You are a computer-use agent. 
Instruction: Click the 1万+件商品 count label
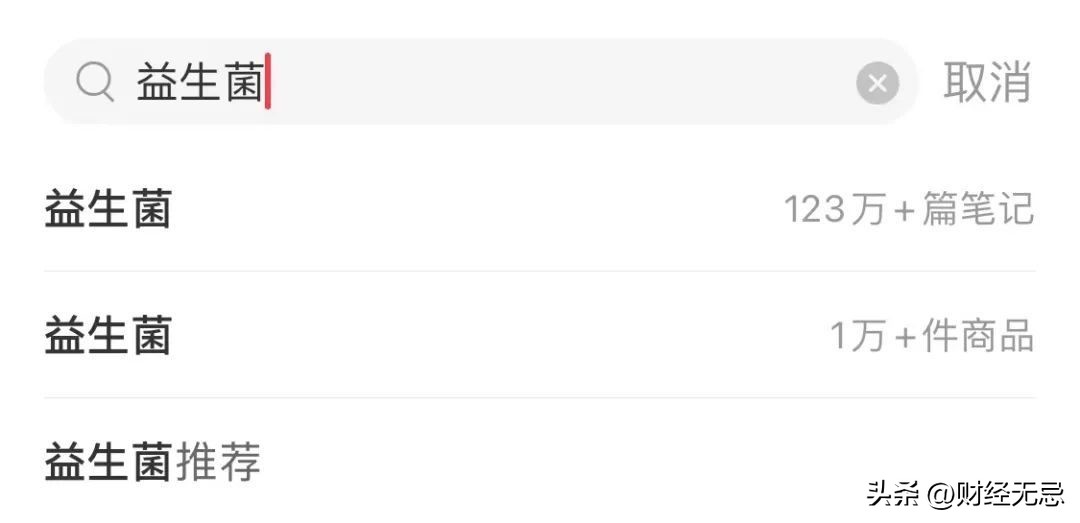click(932, 336)
